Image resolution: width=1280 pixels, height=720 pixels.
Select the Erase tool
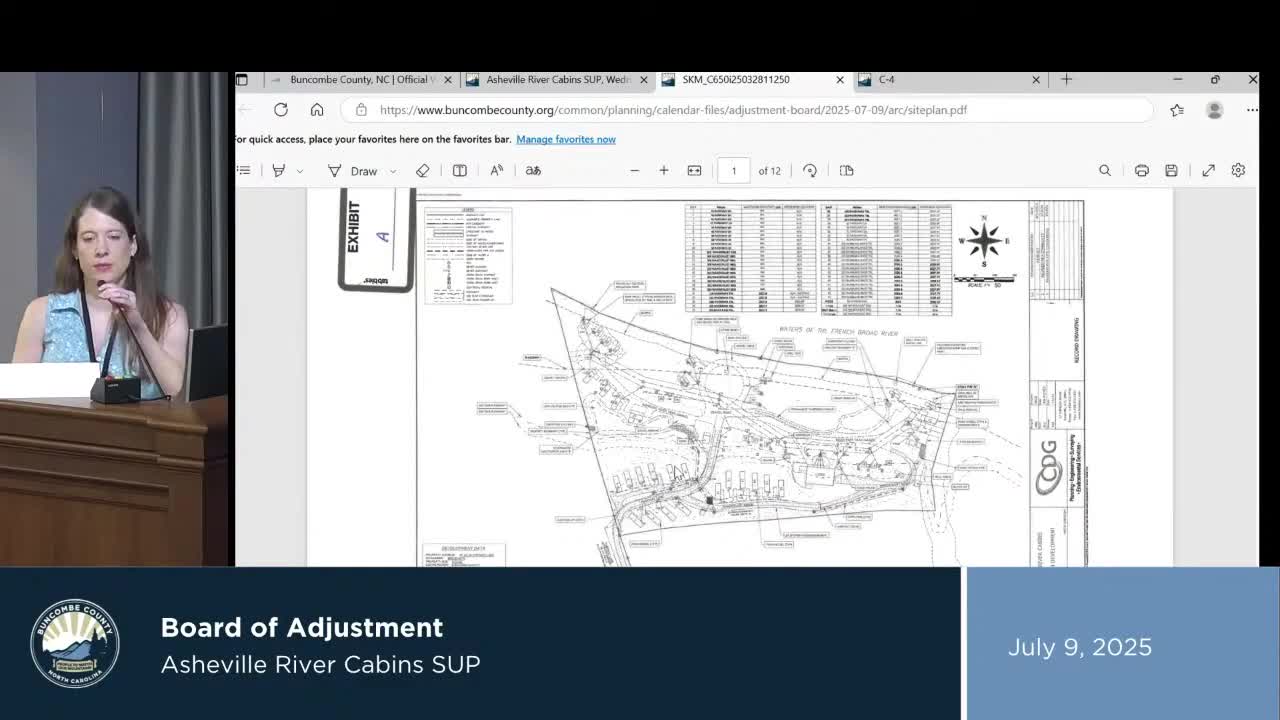[x=423, y=171]
